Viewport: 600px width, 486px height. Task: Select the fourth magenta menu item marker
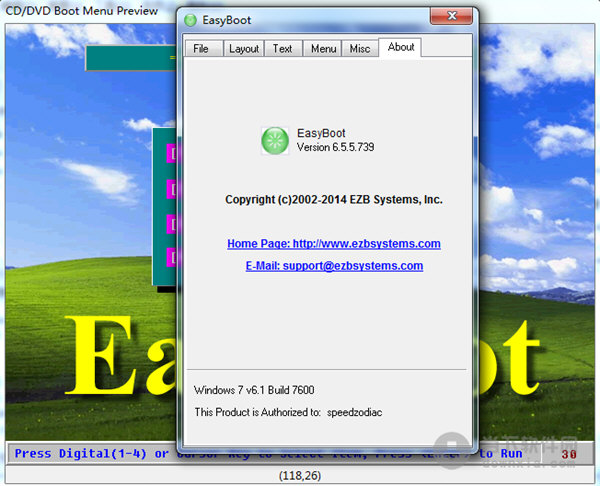(x=171, y=257)
